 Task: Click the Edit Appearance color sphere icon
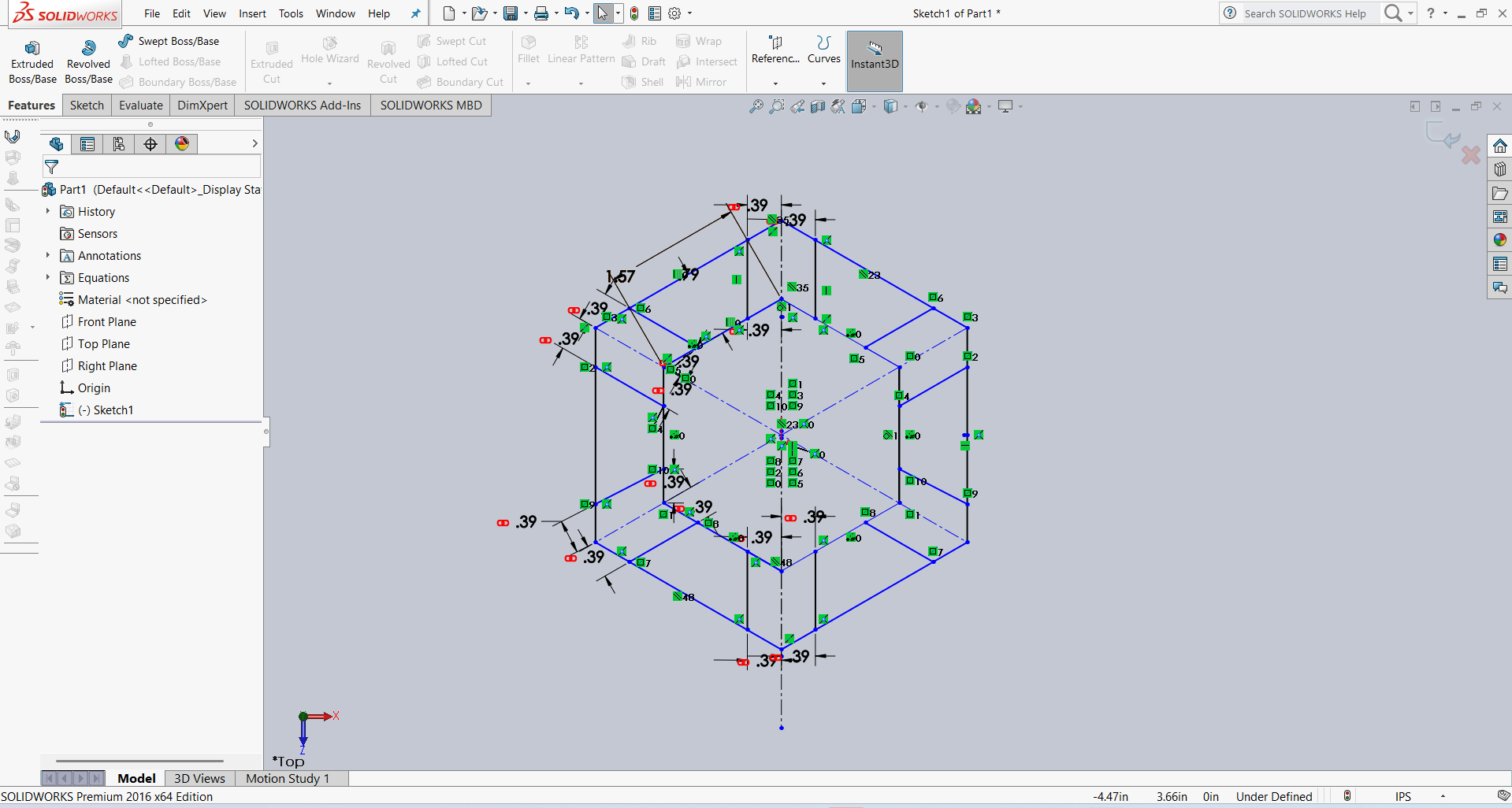[974, 106]
